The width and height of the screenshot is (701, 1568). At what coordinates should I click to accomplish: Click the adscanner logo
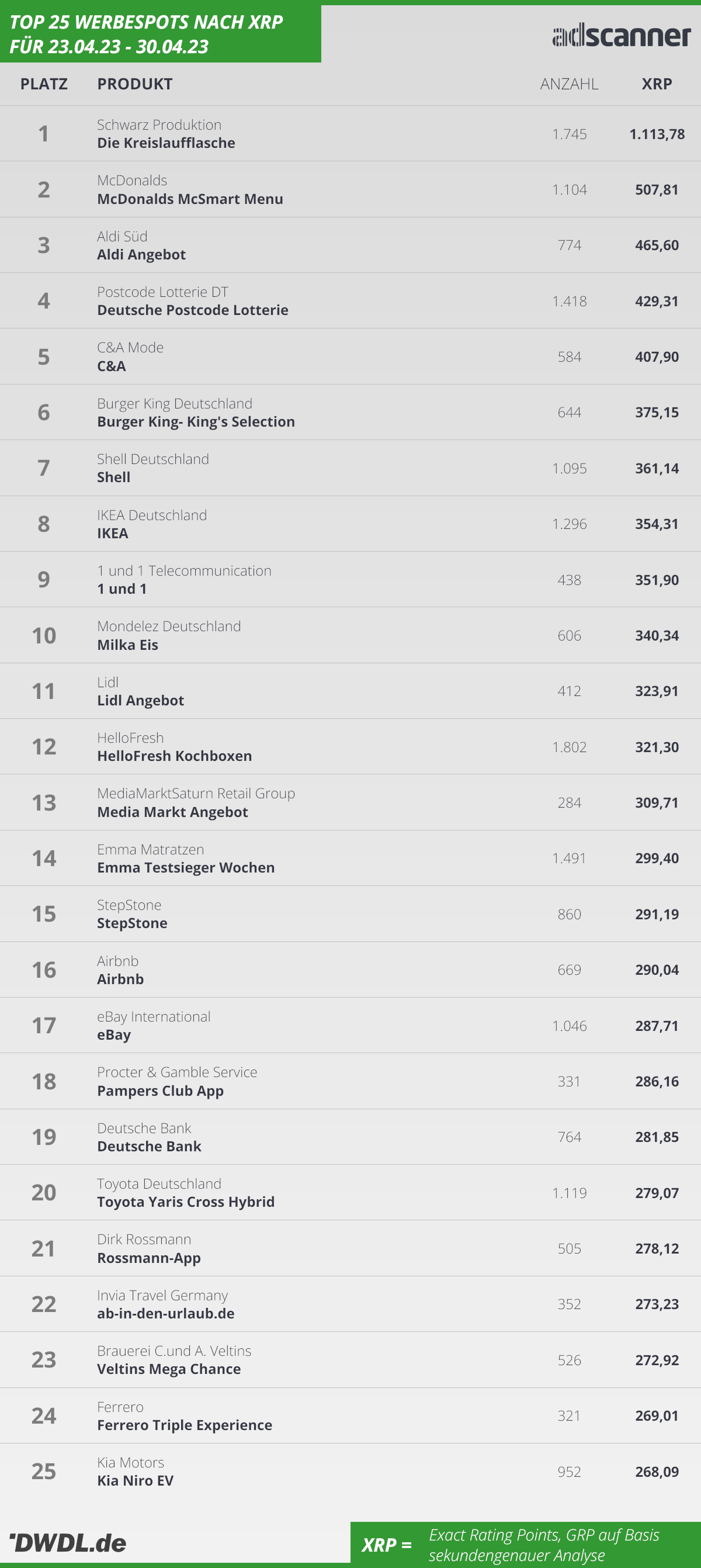click(622, 35)
